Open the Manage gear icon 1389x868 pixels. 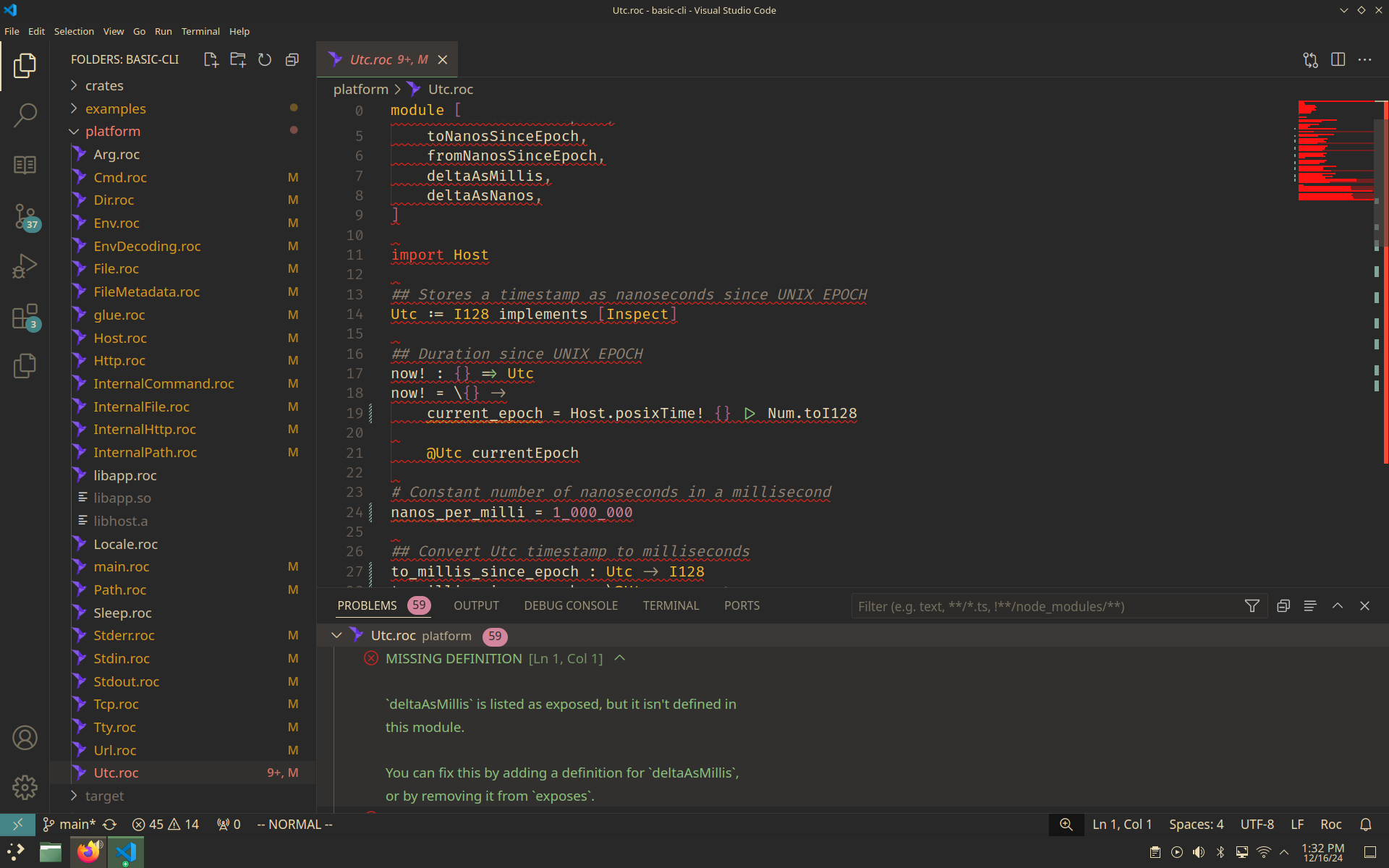pos(25,787)
